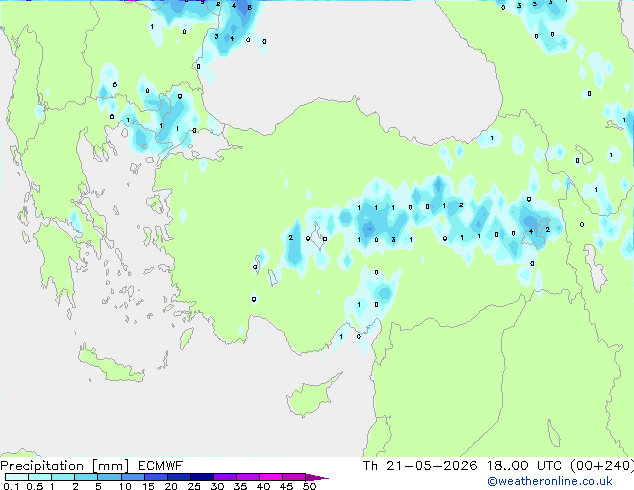Viewport: 634px width, 490px height.
Task: Click the 'ECMWF' model label
Action: pos(161,466)
